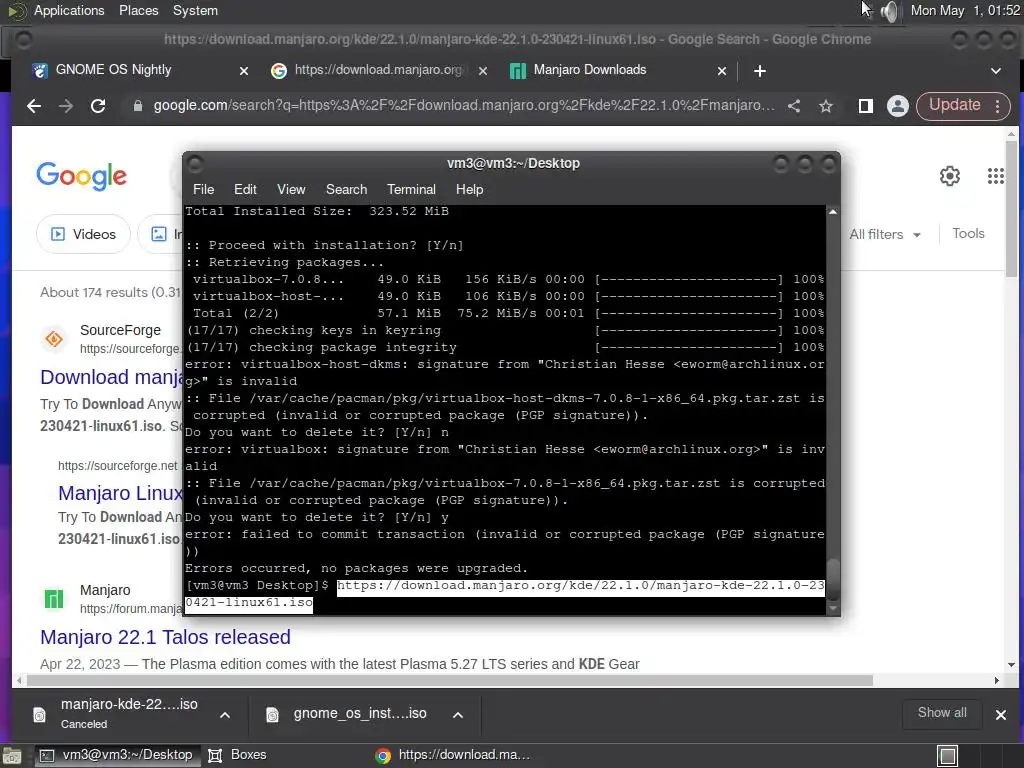Open the Chrome side panel icon
This screenshot has height=768, width=1024.
(866, 106)
